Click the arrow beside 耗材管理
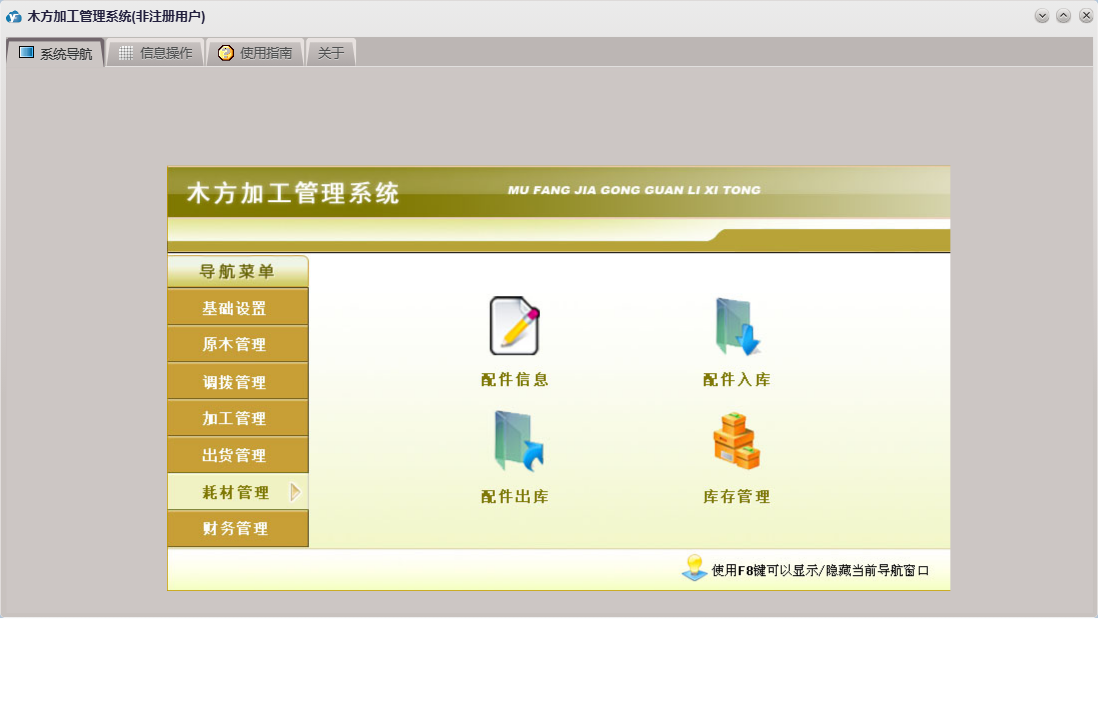 (x=296, y=492)
